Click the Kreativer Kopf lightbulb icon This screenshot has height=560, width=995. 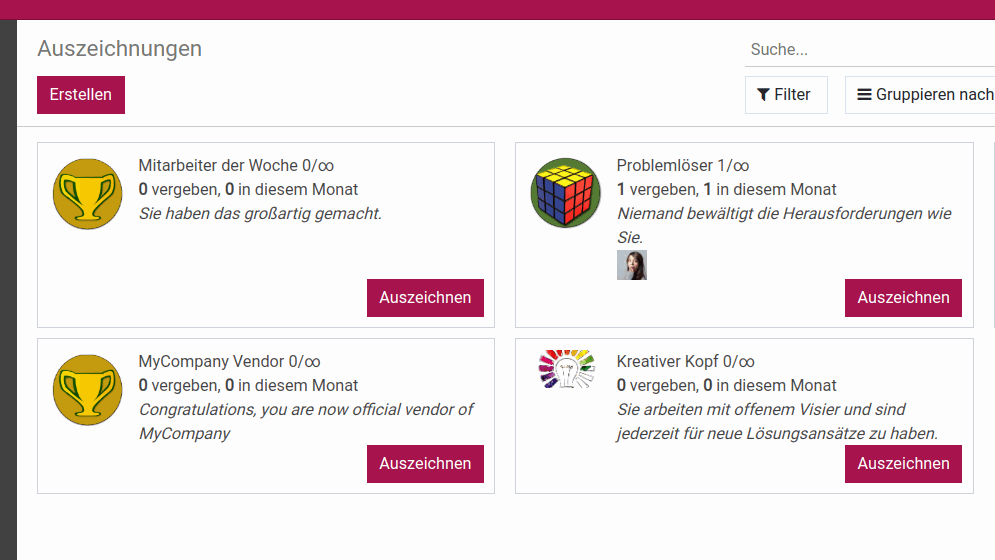[566, 369]
